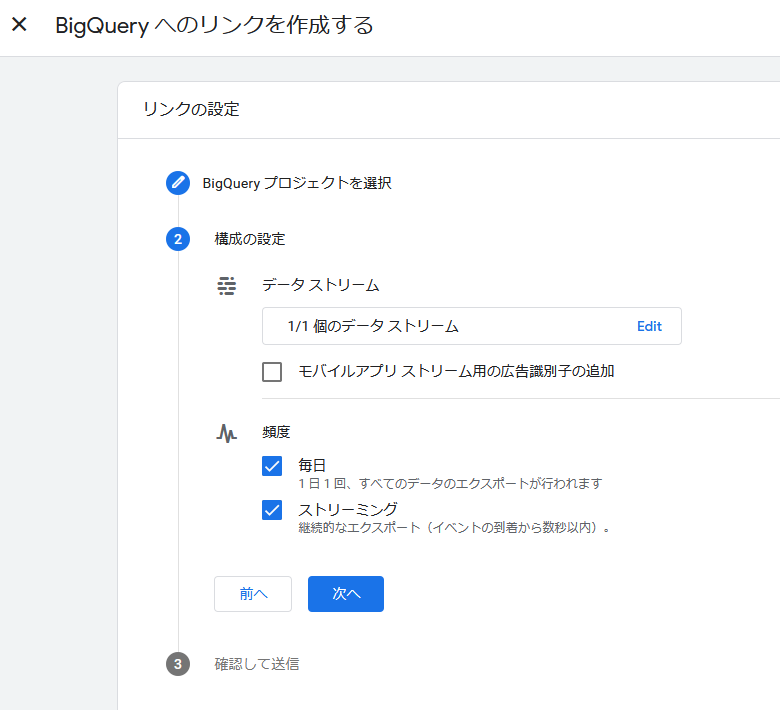Click the リンクの設定 card heading
Image resolution: width=780 pixels, height=710 pixels.
tap(191, 109)
